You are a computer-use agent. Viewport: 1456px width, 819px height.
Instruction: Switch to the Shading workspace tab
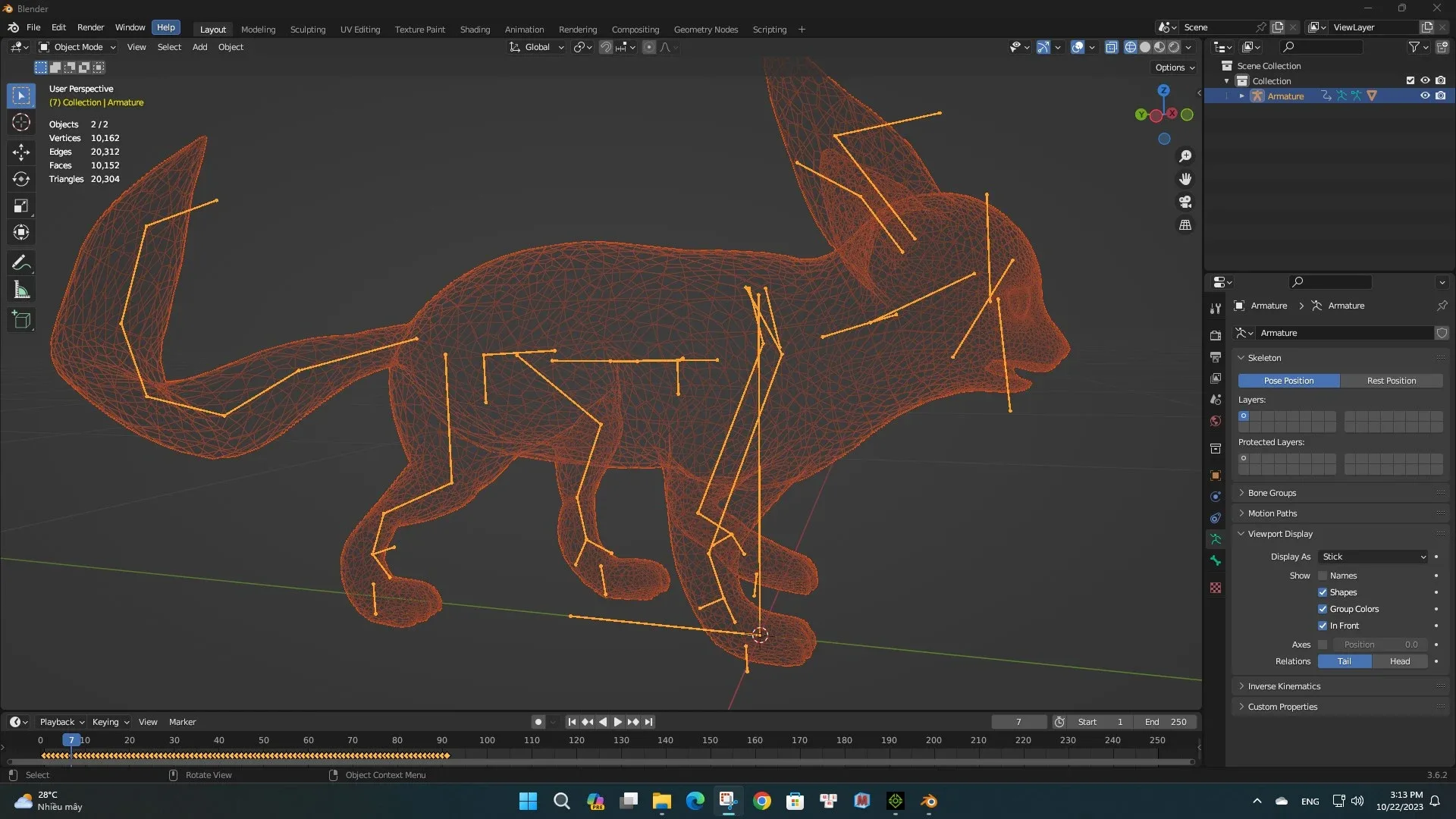pos(475,29)
